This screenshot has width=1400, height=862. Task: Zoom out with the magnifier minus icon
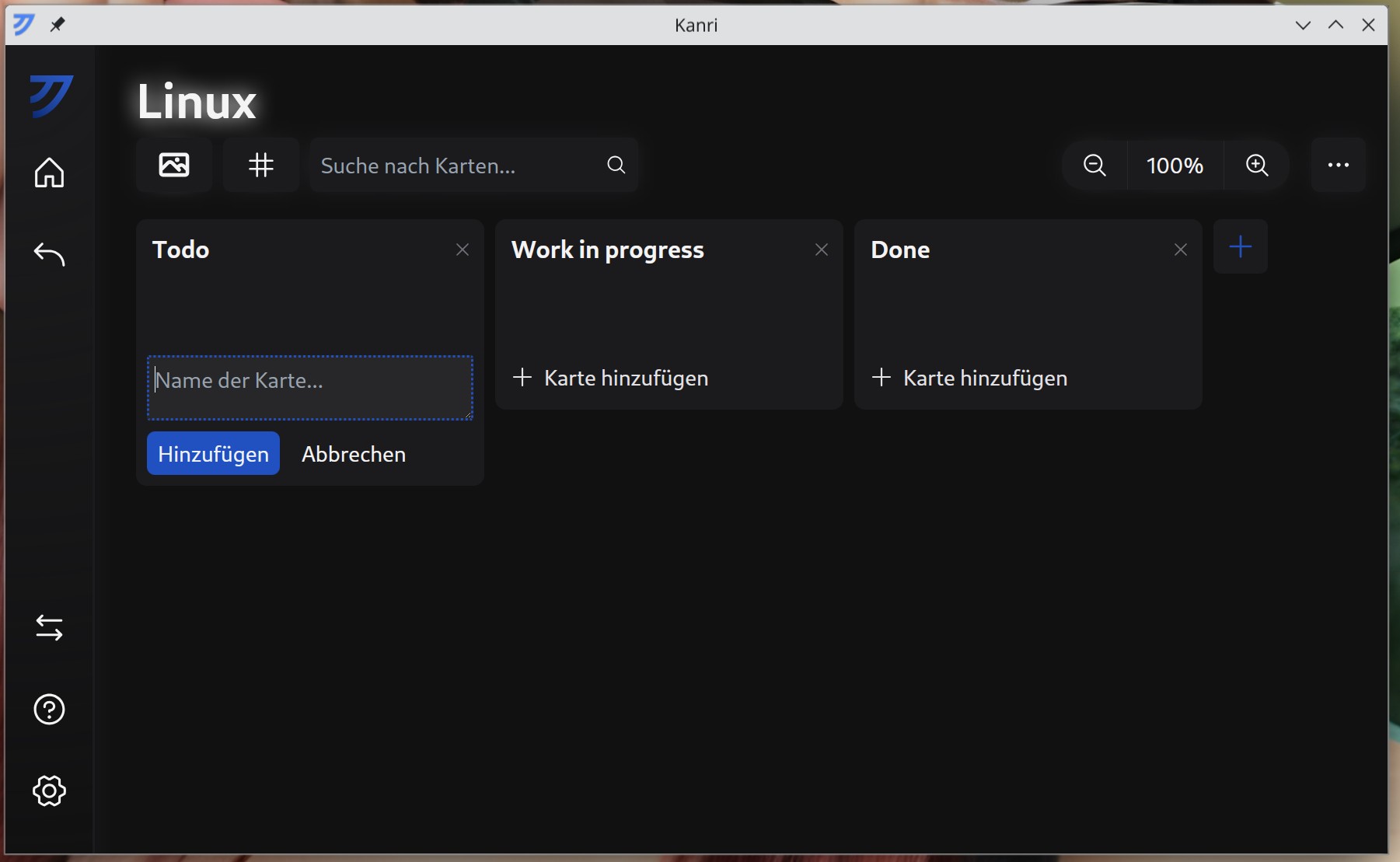pos(1095,165)
